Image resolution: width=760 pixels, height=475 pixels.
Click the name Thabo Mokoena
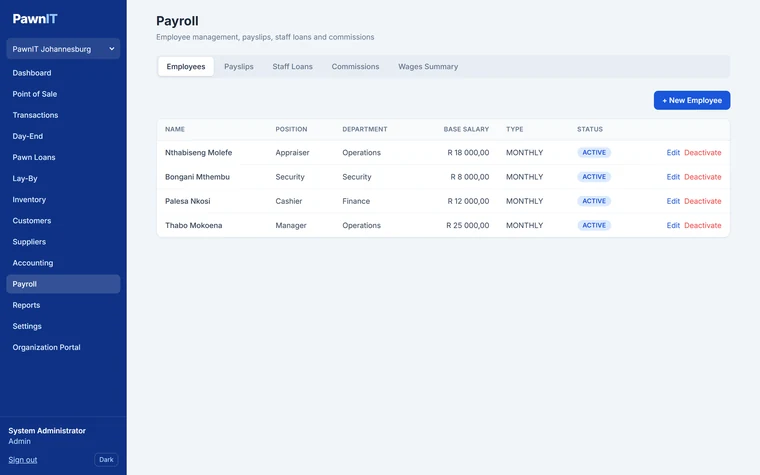point(193,225)
